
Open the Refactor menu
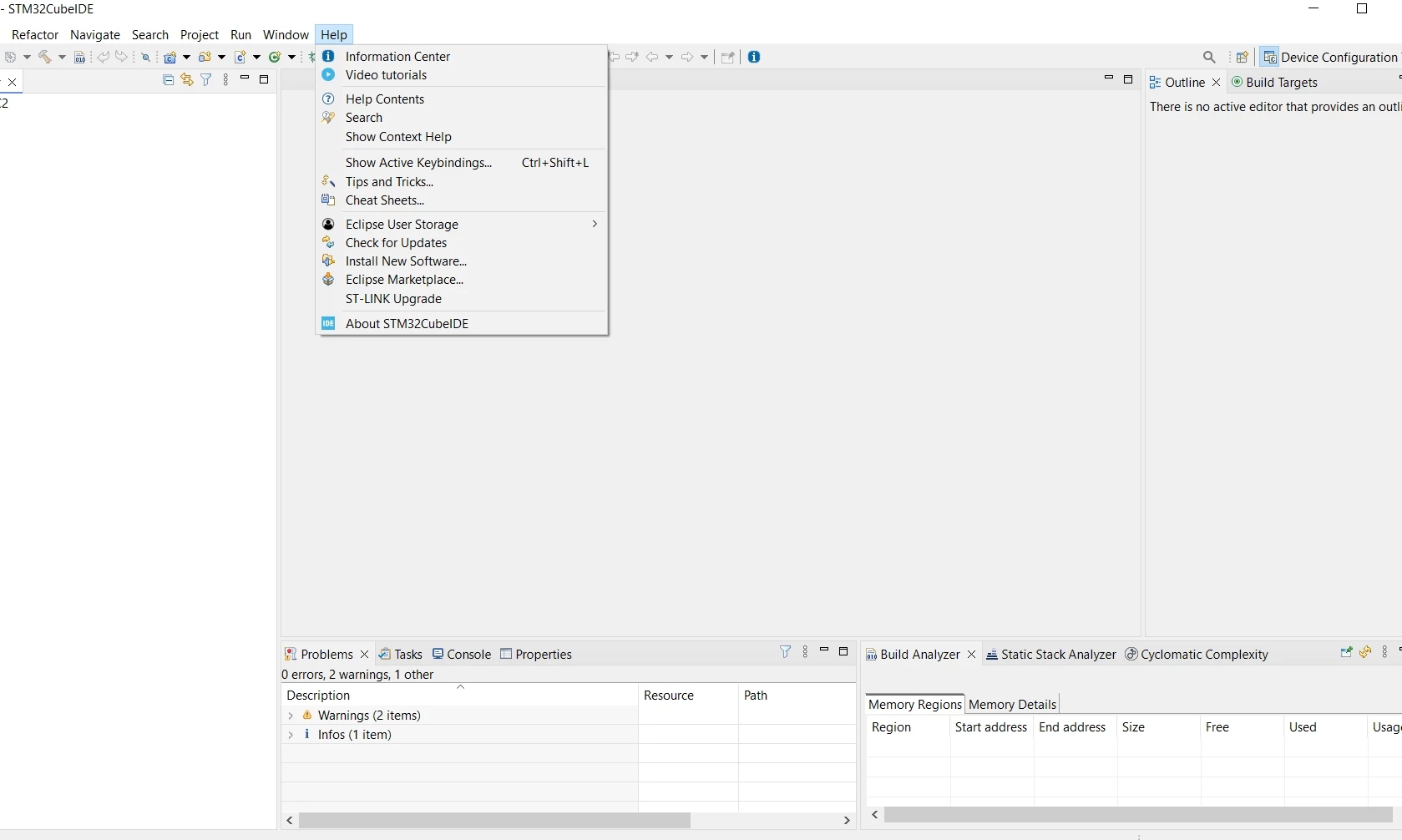(x=35, y=35)
